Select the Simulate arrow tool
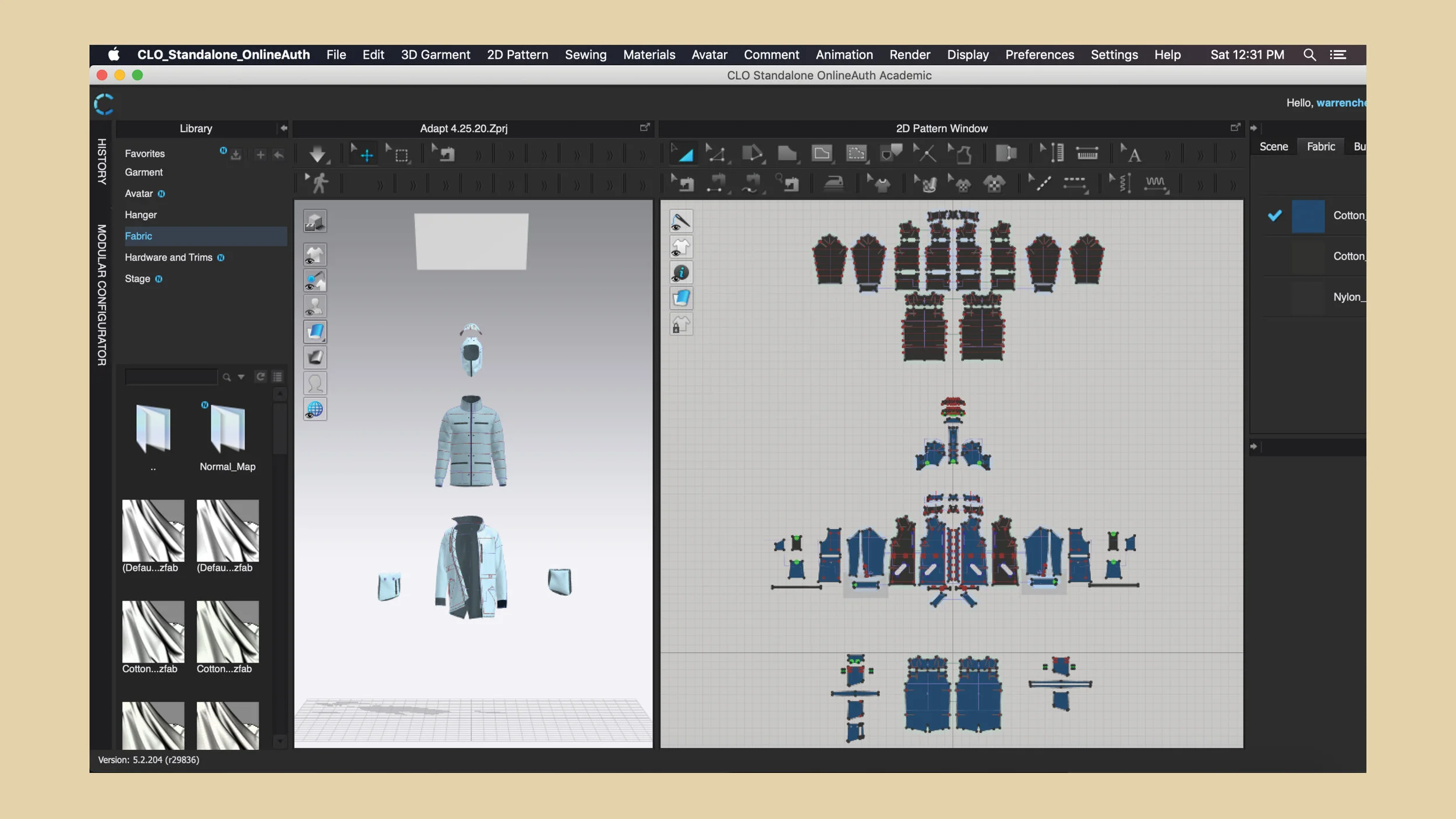This screenshot has width=1456, height=819. tap(317, 154)
